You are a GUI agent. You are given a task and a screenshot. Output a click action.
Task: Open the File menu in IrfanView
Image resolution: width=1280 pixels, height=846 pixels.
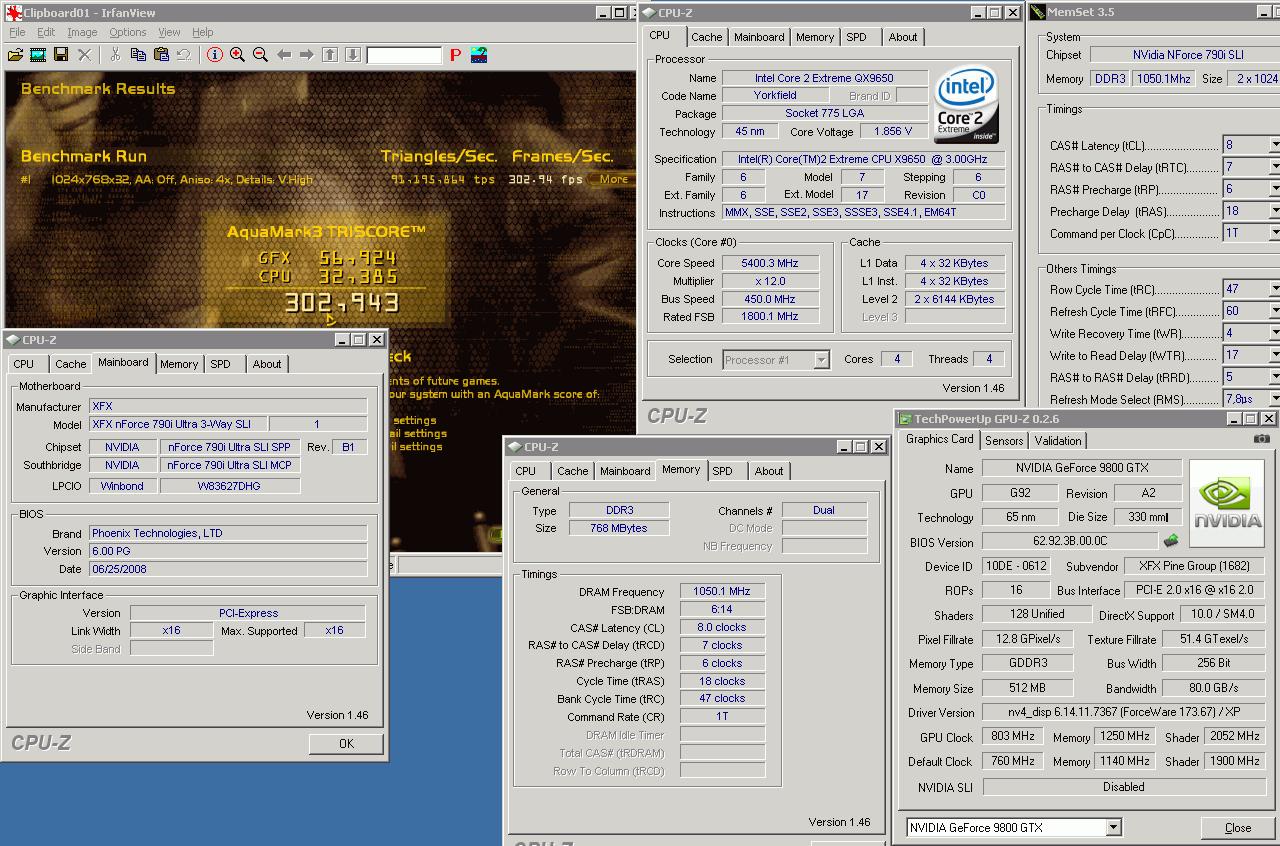click(17, 32)
